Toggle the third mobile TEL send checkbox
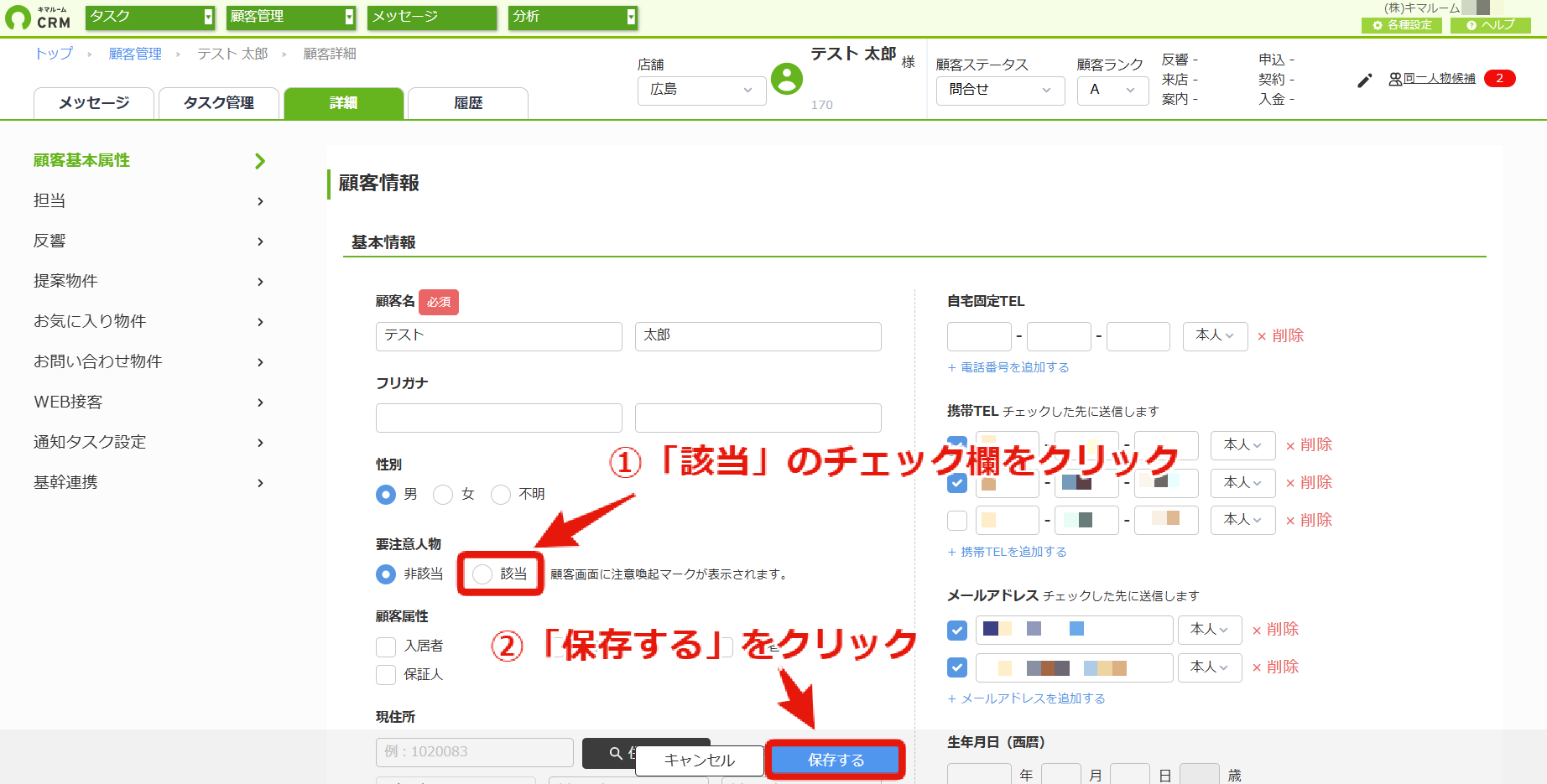 coord(957,521)
